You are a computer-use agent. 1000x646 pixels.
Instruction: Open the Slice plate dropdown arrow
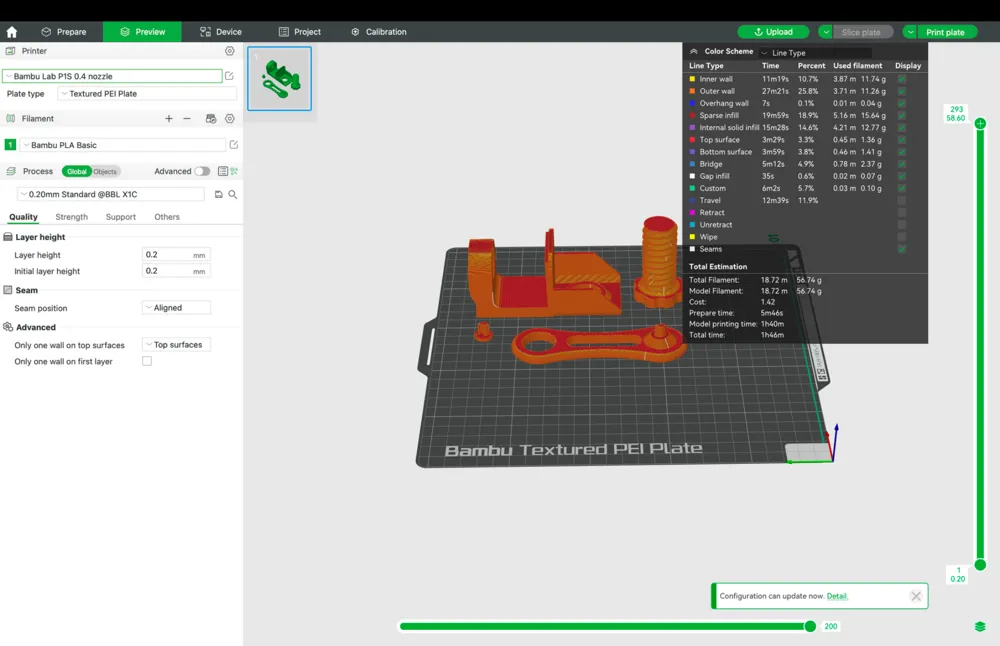(x=826, y=32)
